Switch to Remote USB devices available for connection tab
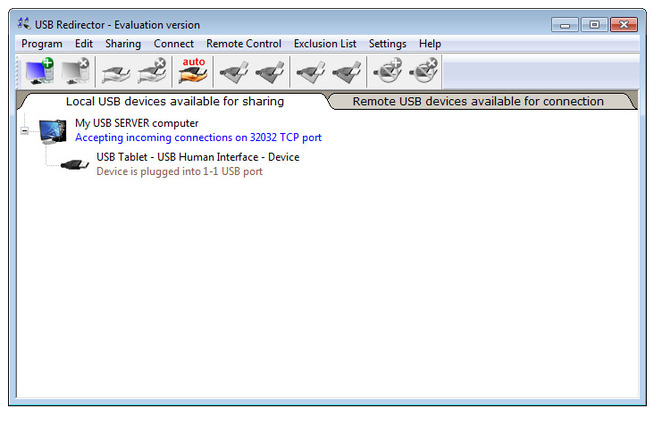 pos(478,101)
